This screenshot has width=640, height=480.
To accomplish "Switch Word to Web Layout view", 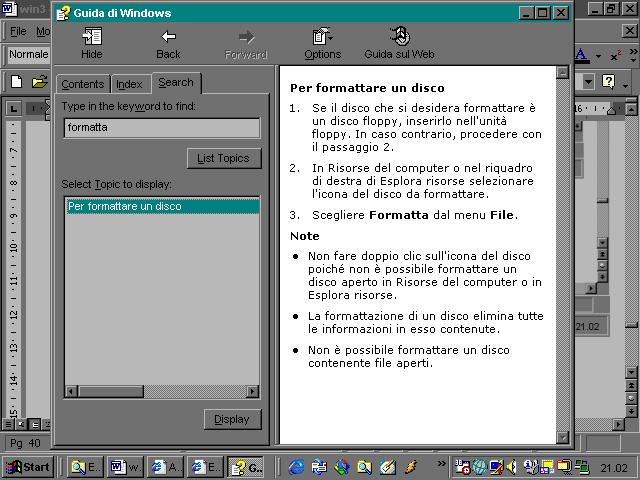I will click(x=22, y=425).
